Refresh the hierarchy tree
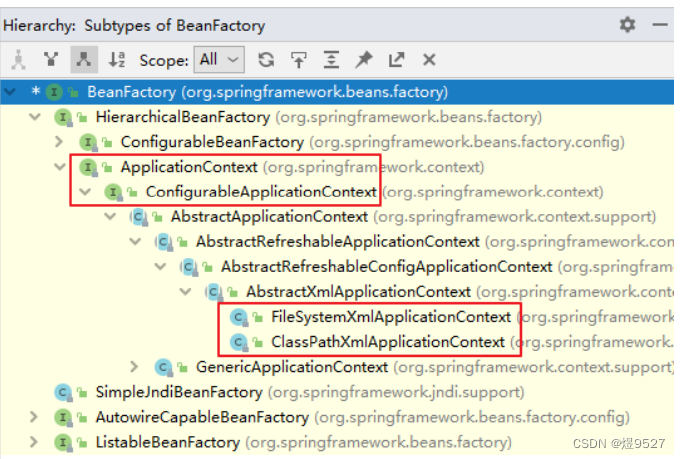 (x=266, y=59)
